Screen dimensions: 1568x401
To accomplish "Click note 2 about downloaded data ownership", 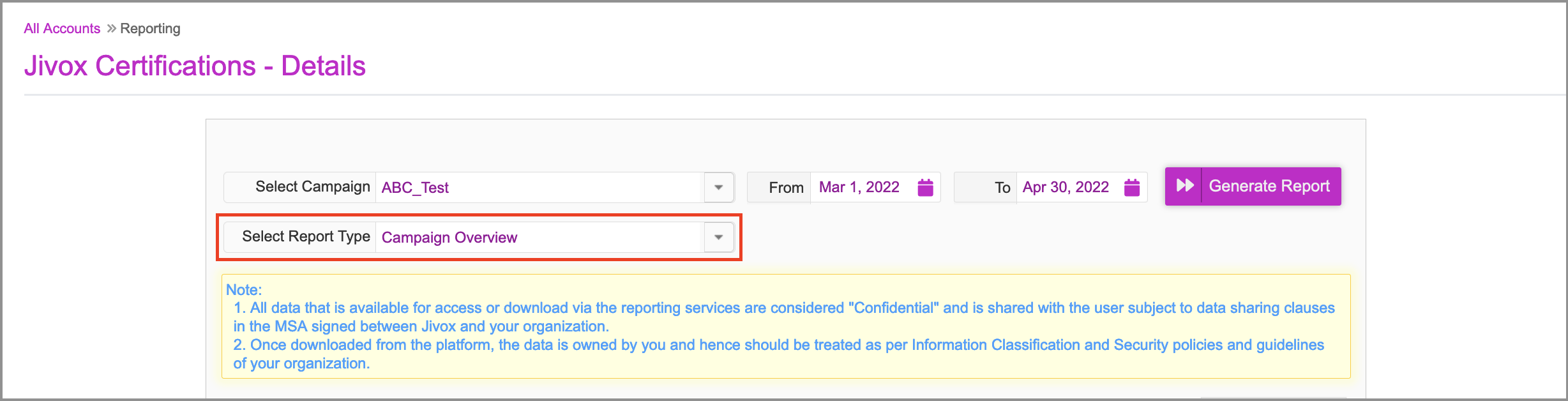I will [778, 354].
